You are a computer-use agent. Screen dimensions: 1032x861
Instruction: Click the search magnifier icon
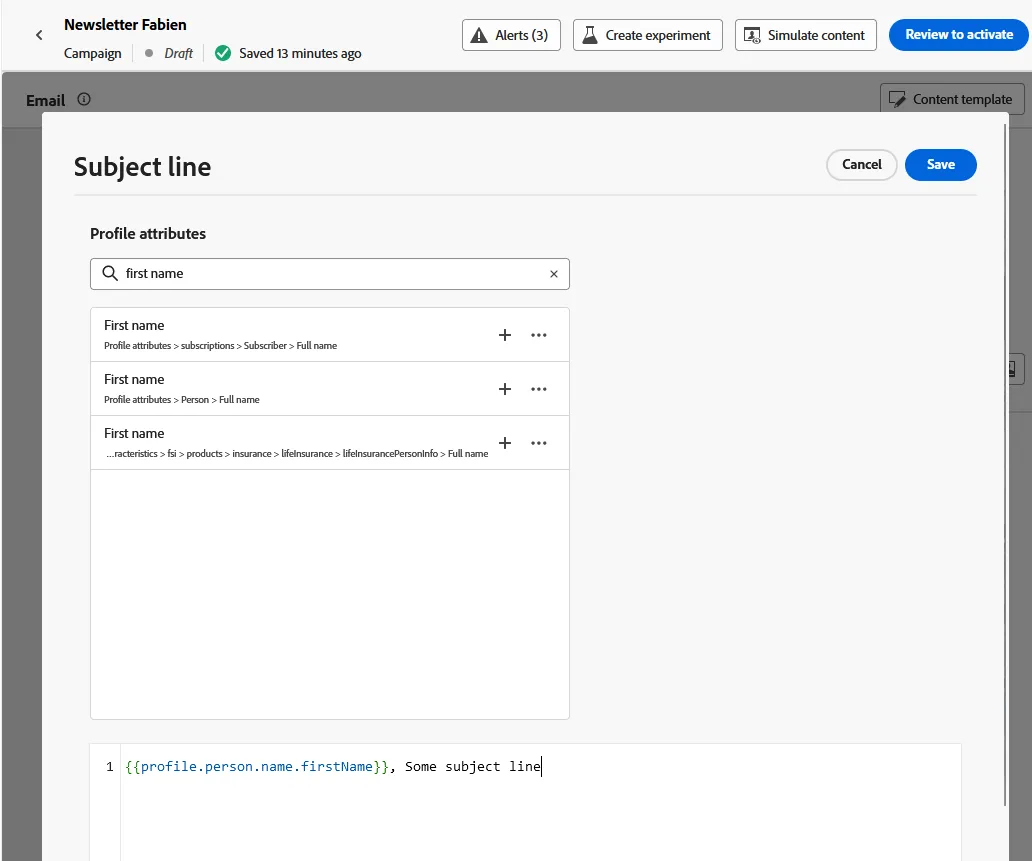pos(110,273)
